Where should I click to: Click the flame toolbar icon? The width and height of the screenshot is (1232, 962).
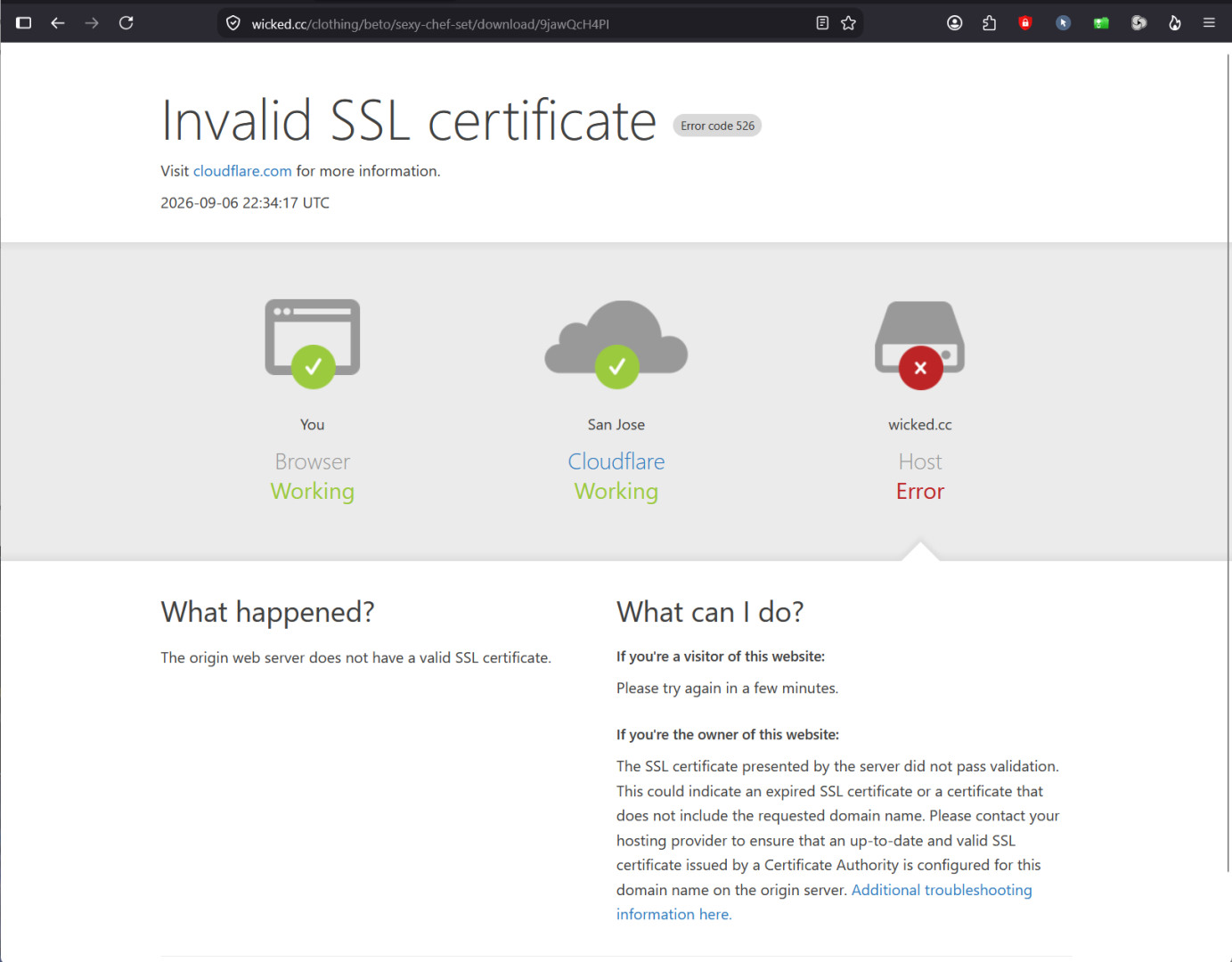click(1175, 23)
